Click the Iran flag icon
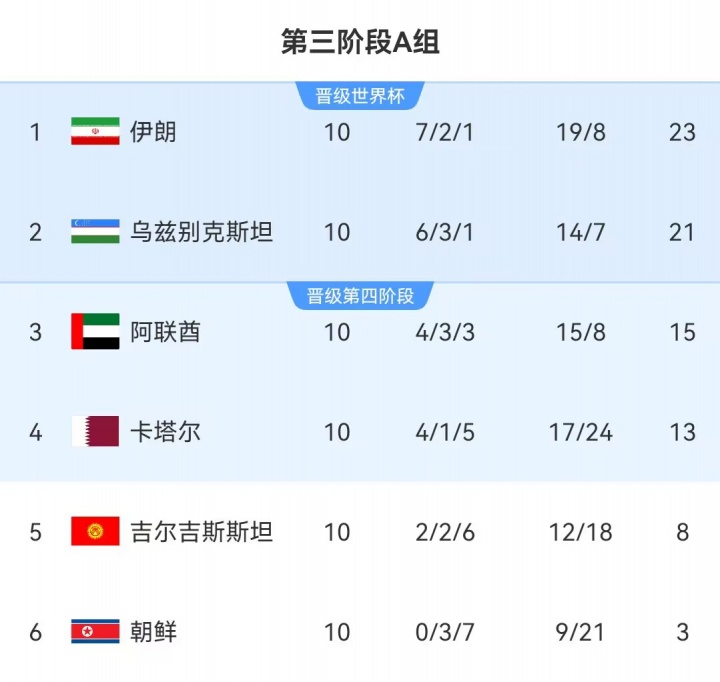Viewport: 720px width, 682px height. pyautogui.click(x=95, y=132)
